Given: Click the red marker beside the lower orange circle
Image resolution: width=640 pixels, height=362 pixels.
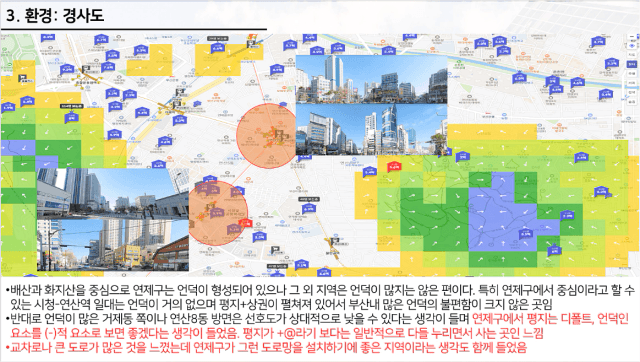Looking at the screenshot, I should pyautogui.click(x=245, y=223).
